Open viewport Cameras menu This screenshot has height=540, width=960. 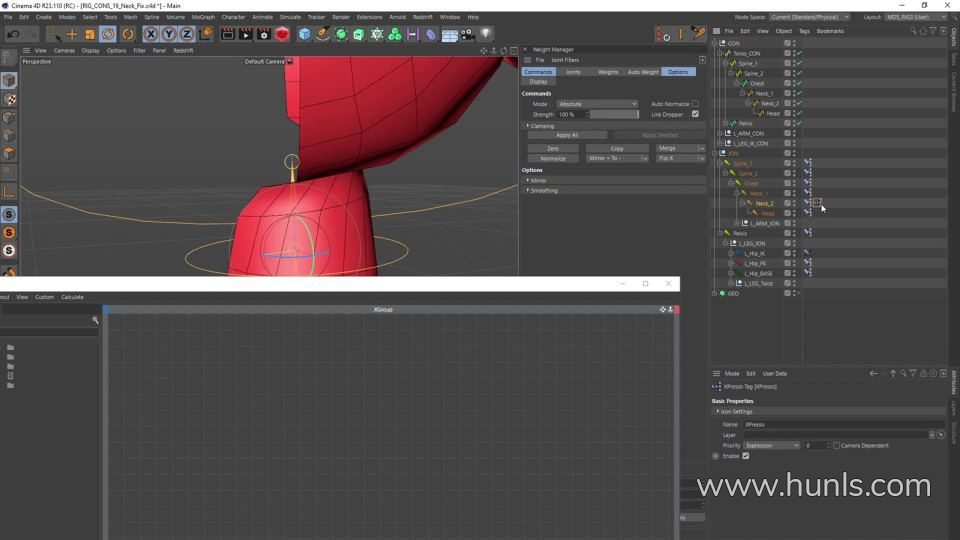coord(64,51)
